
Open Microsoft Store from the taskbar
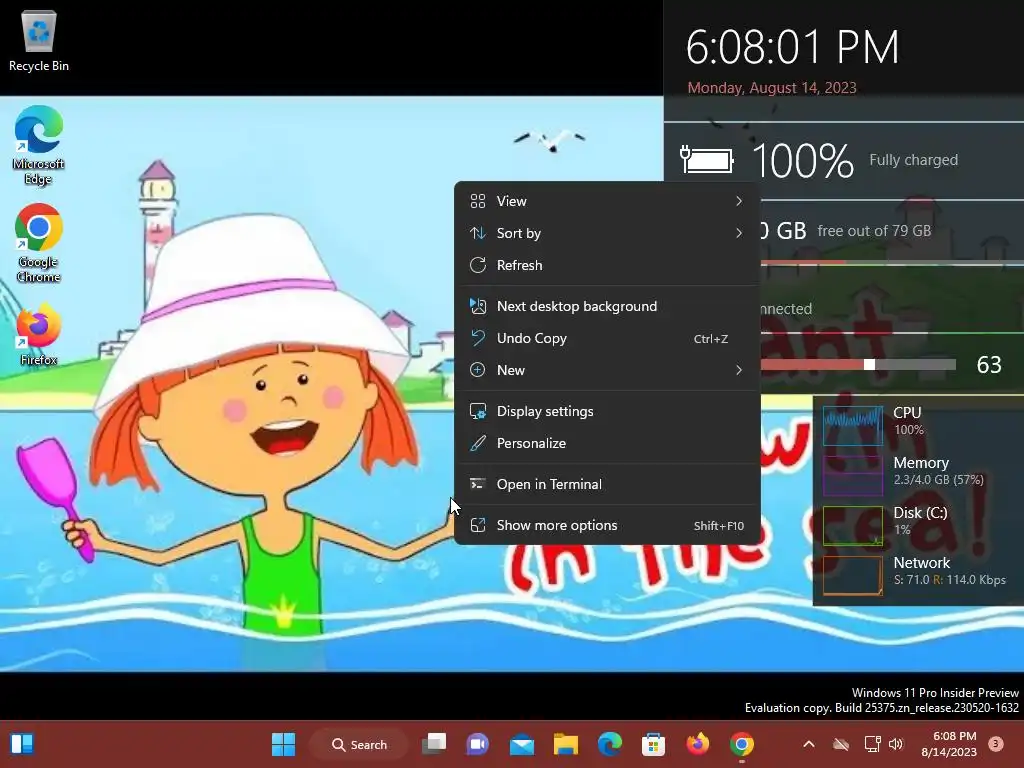pos(653,744)
